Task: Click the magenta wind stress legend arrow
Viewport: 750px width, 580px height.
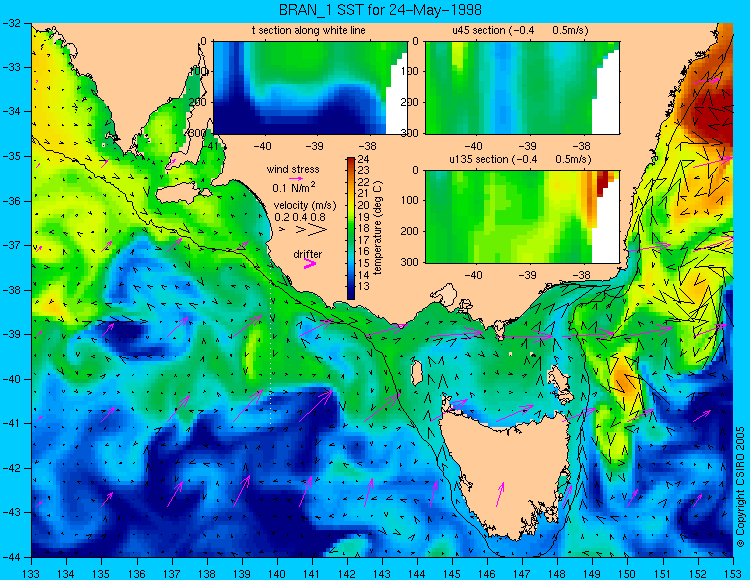Action: tap(295, 178)
